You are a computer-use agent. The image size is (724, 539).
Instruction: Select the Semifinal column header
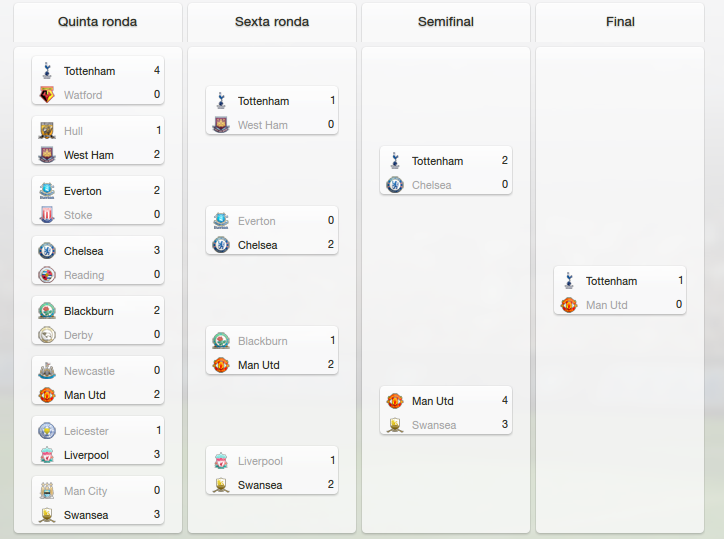(446, 22)
